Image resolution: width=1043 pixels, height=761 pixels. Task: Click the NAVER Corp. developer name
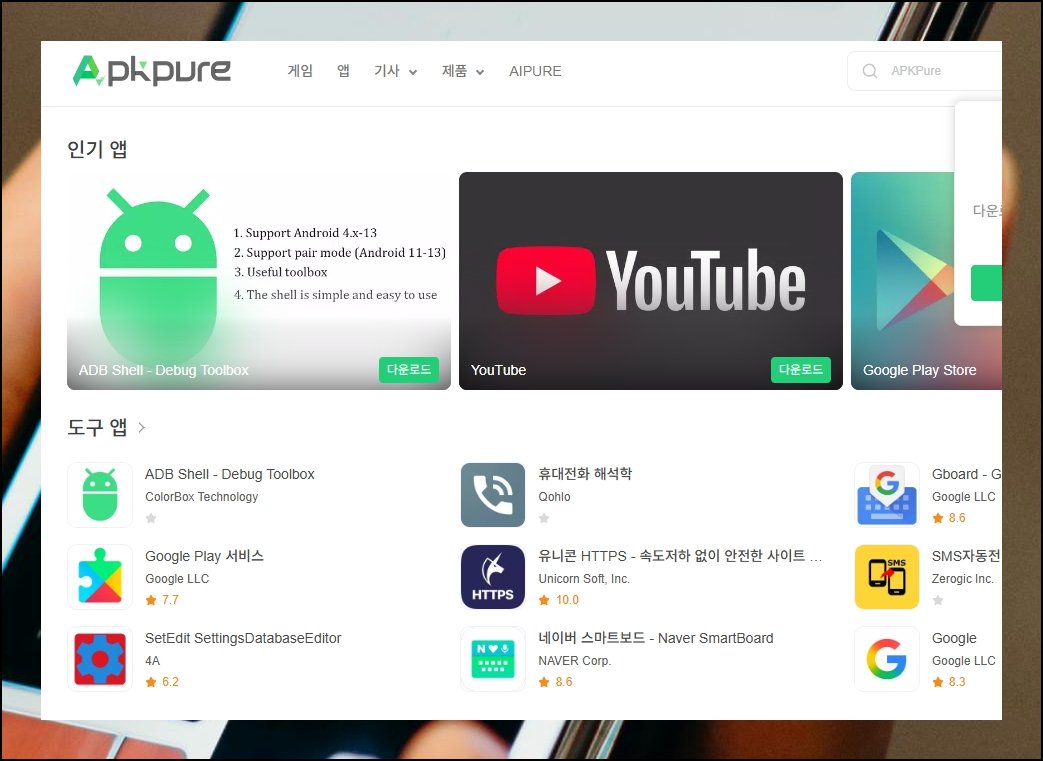(575, 661)
